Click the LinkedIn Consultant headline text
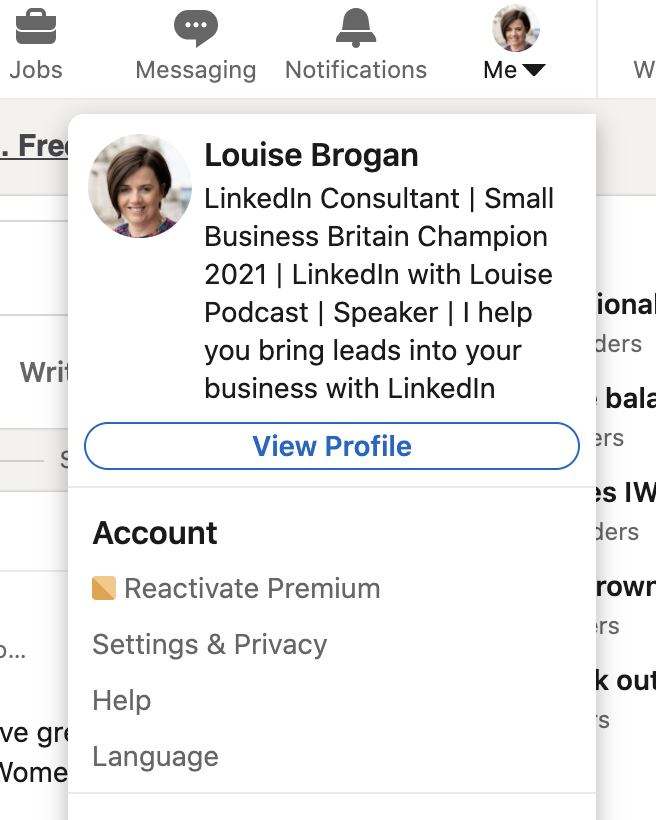656x820 pixels. pyautogui.click(x=379, y=293)
